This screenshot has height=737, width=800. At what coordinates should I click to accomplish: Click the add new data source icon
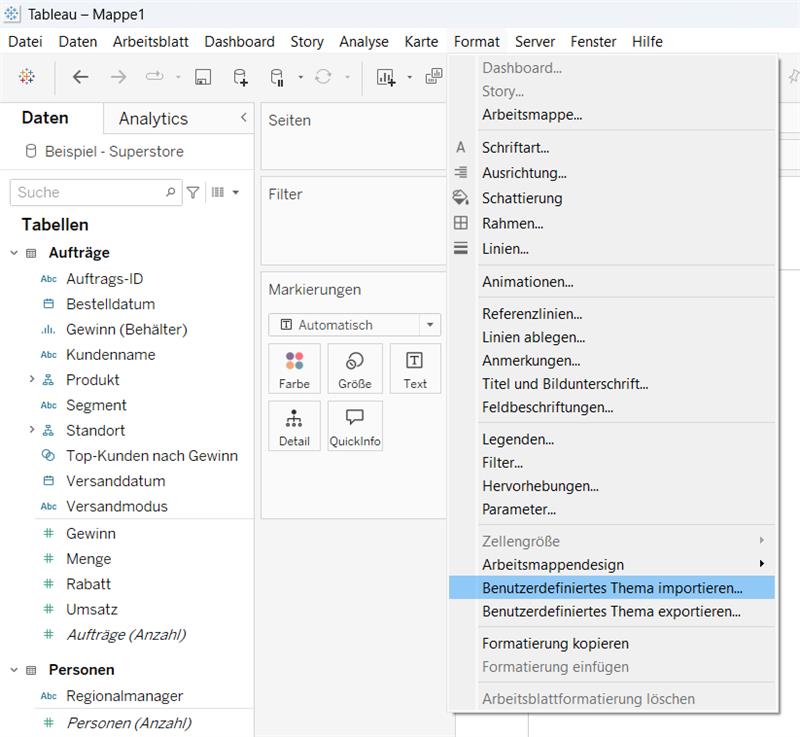point(240,77)
